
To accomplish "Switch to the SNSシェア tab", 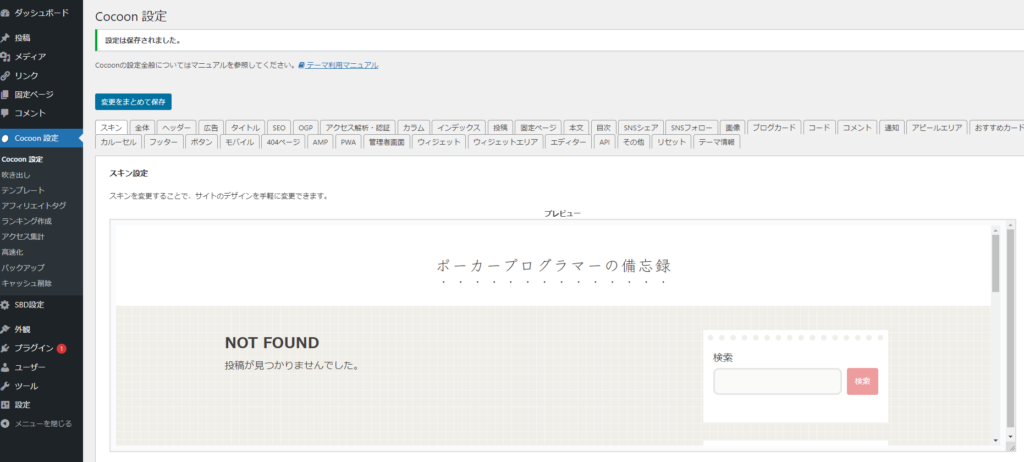I will (x=641, y=127).
